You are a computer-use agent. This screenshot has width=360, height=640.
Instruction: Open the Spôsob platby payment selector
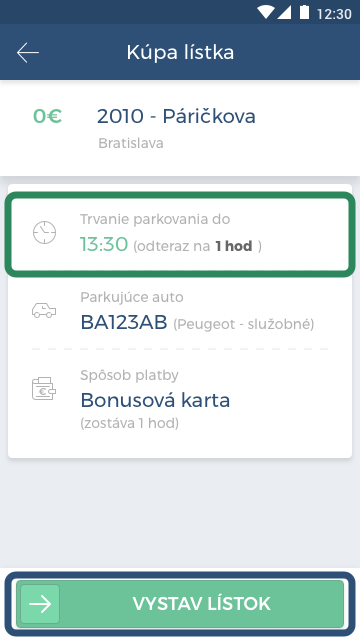[180, 399]
